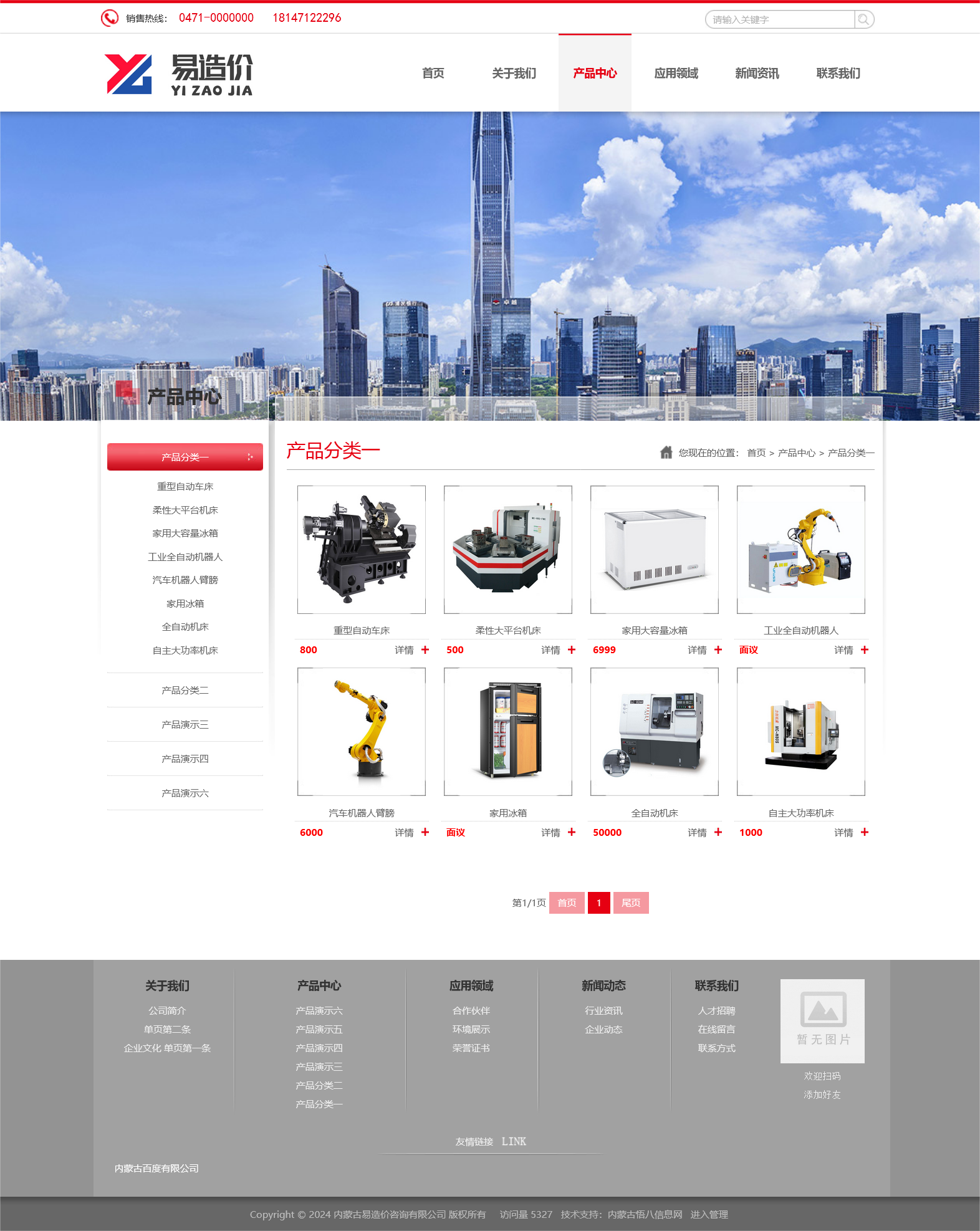Expand the 产品分类二 sidebar category
This screenshot has width=980, height=1231.
point(185,690)
